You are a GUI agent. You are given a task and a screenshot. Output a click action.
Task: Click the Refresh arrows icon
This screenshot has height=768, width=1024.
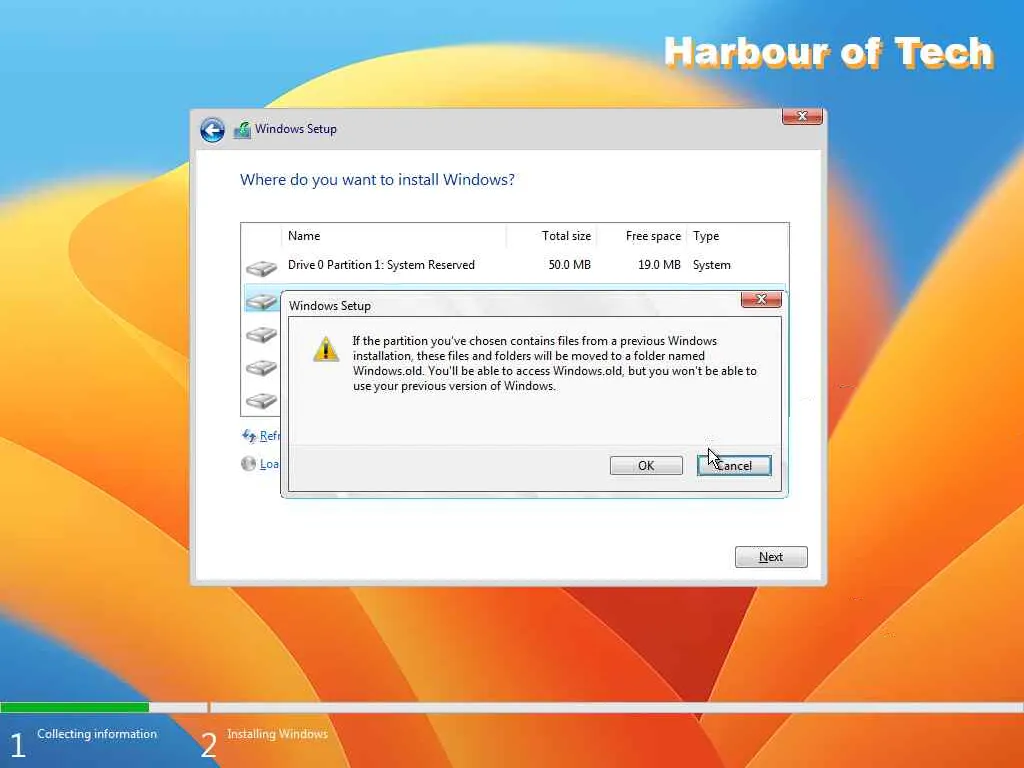pyautogui.click(x=249, y=436)
